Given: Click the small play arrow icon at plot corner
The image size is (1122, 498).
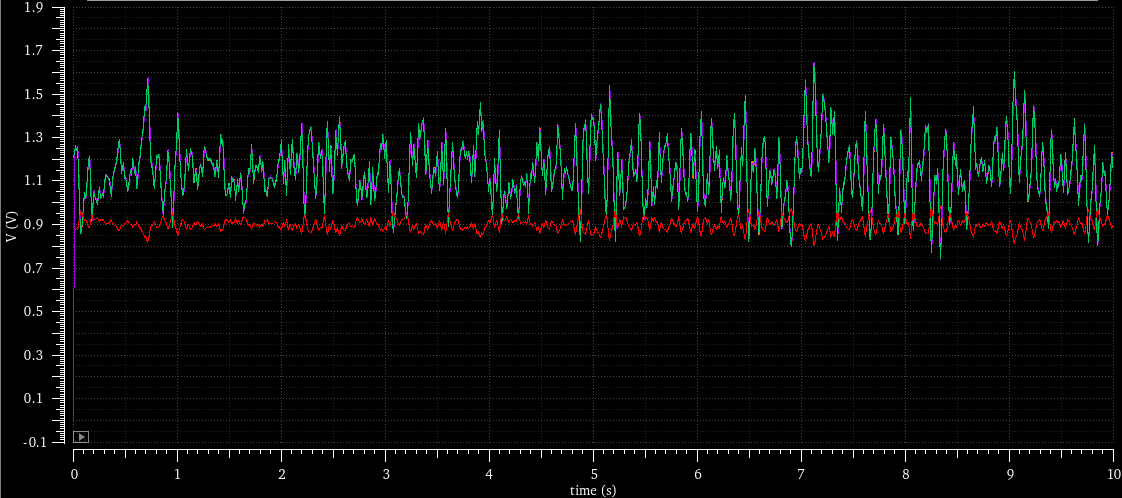Looking at the screenshot, I should coord(81,436).
